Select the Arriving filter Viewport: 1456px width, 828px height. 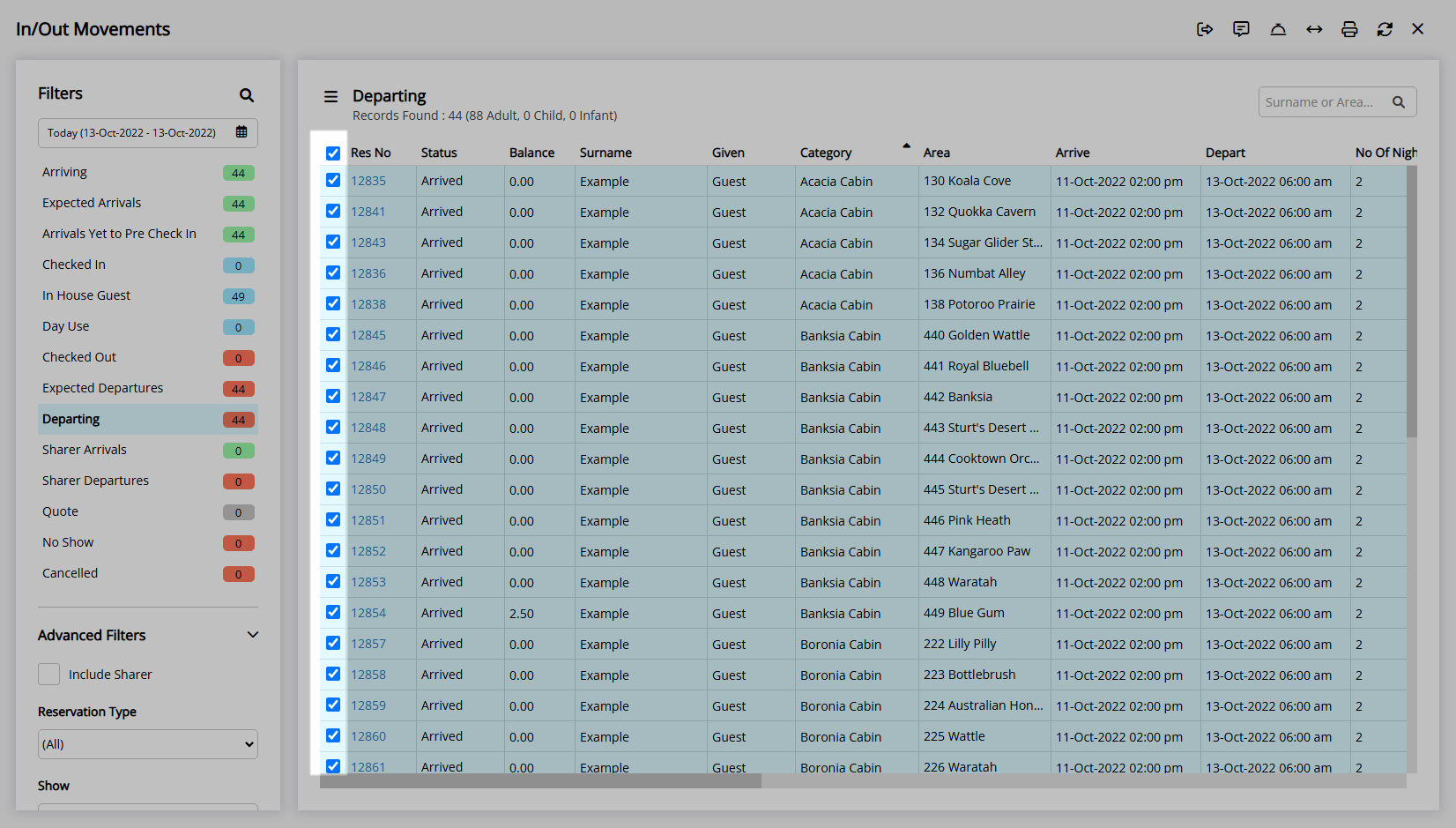(148, 172)
